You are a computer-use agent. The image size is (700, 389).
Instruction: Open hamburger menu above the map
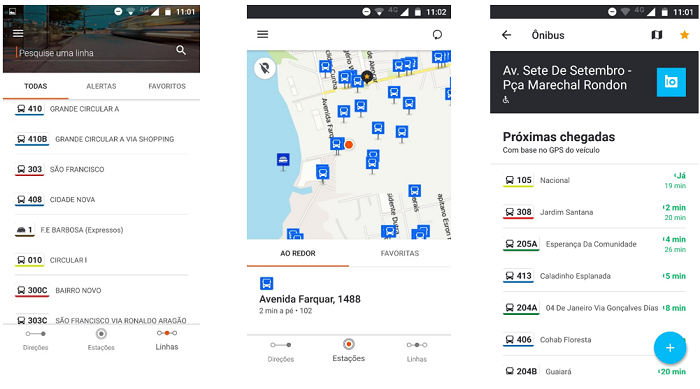coord(262,34)
